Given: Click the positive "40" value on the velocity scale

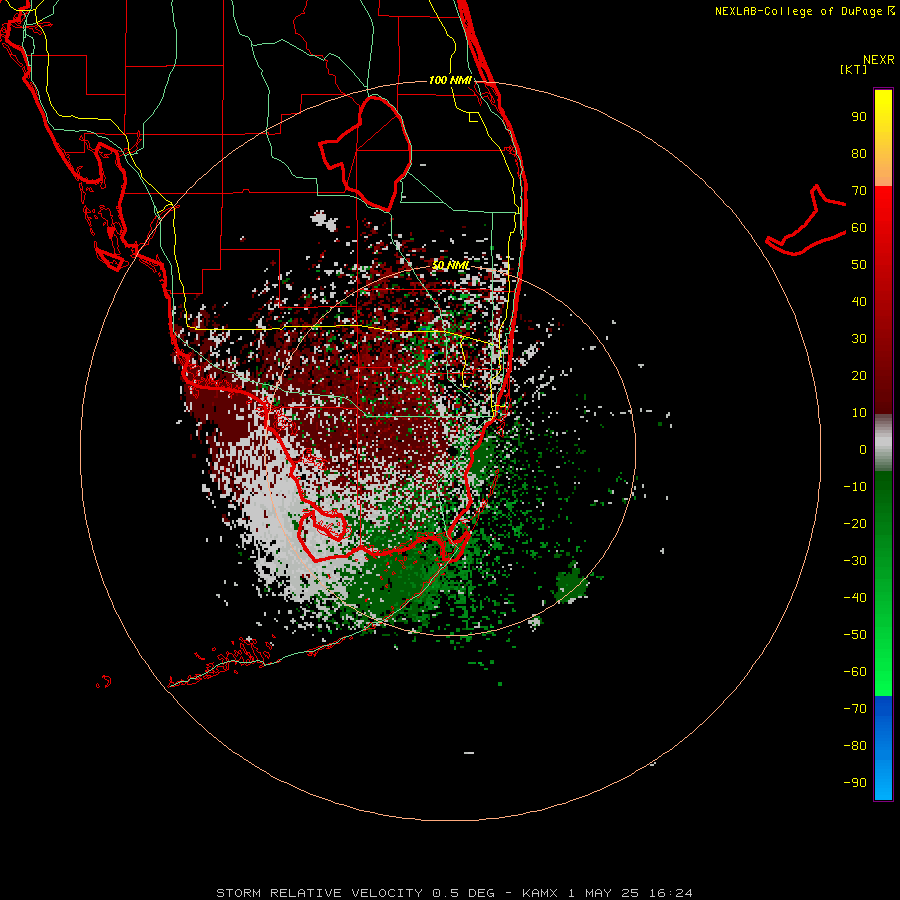Looking at the screenshot, I should pos(859,302).
